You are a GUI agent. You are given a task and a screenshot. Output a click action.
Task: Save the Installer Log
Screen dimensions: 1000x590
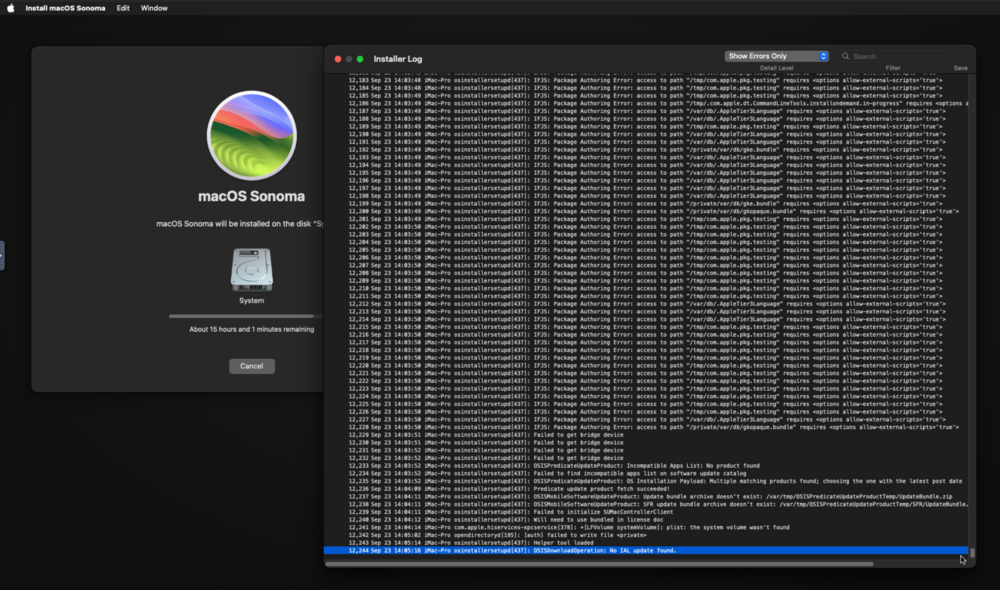click(960, 68)
